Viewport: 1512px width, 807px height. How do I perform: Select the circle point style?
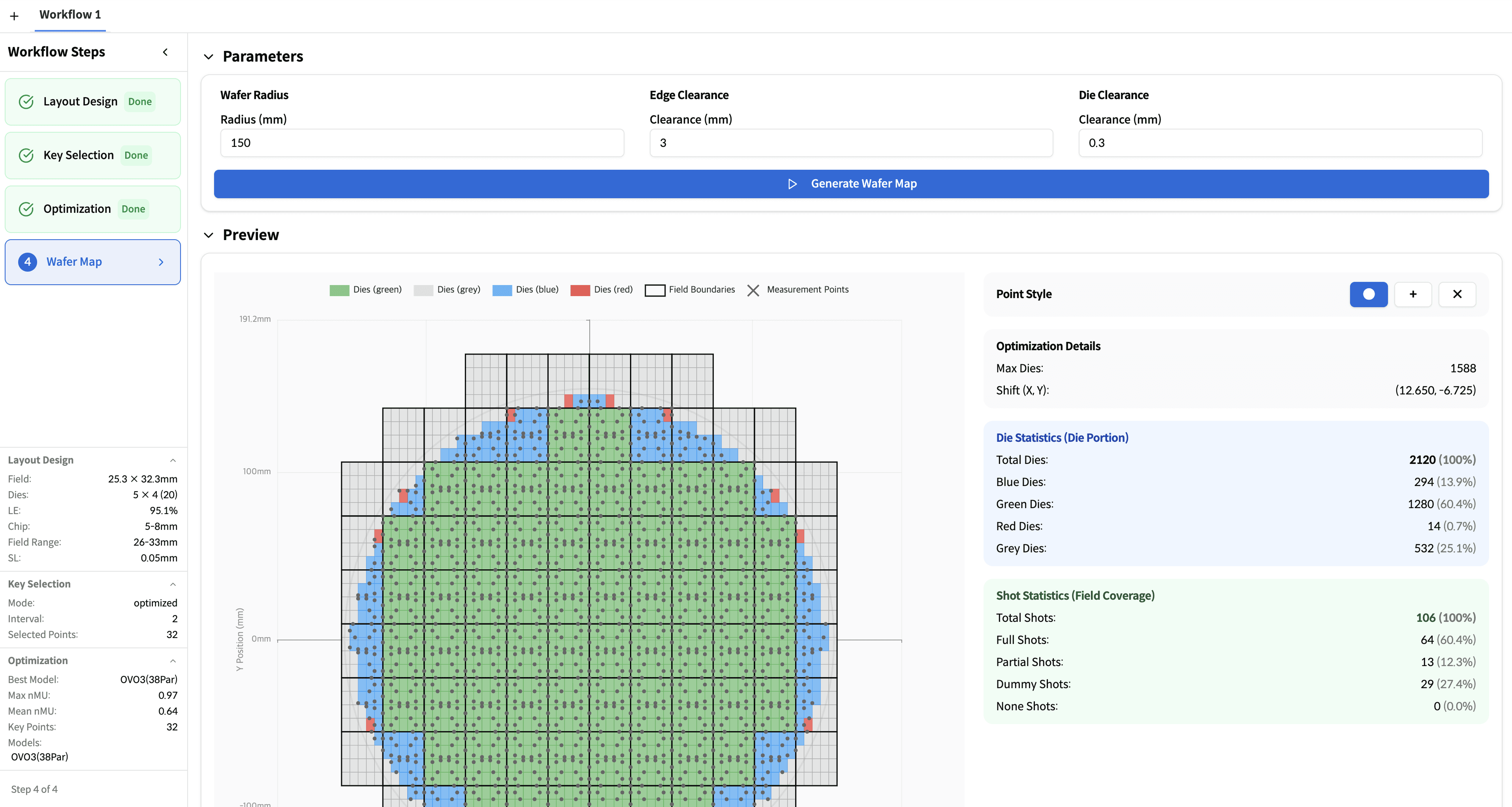1368,294
